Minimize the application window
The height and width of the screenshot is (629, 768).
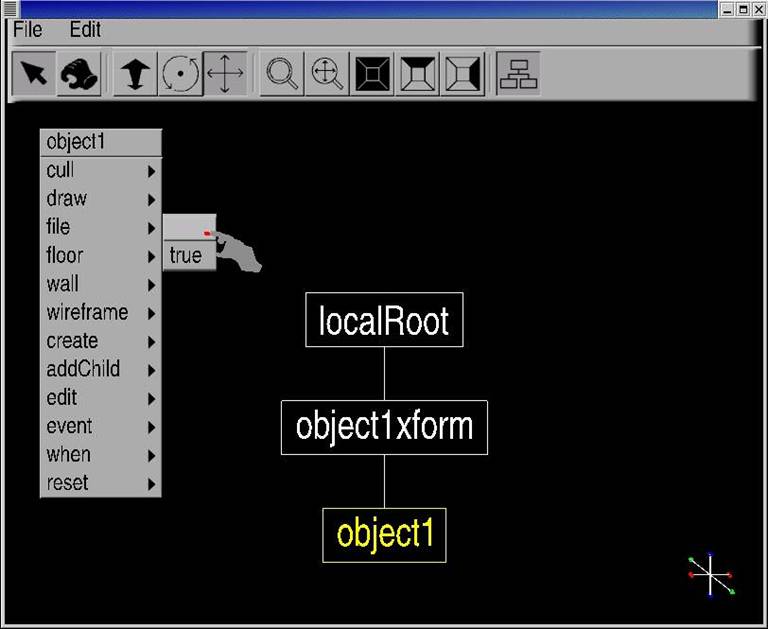click(x=727, y=9)
